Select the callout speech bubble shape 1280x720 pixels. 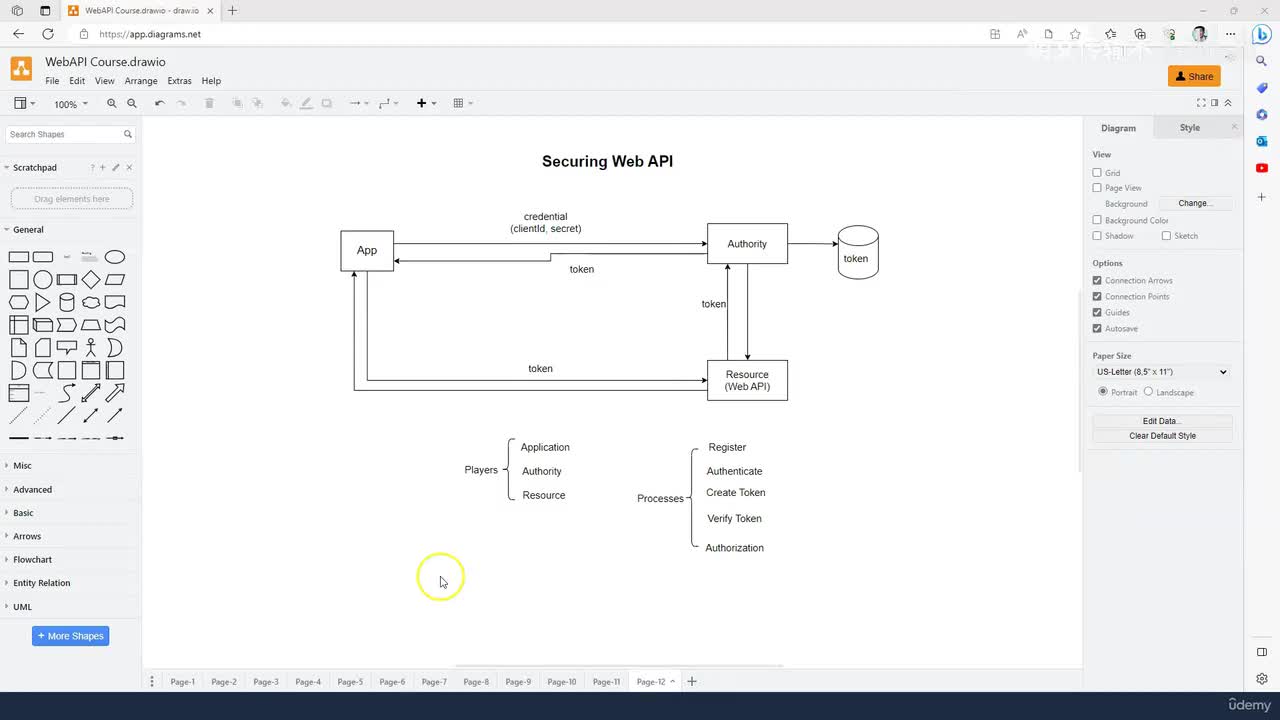pos(67,347)
